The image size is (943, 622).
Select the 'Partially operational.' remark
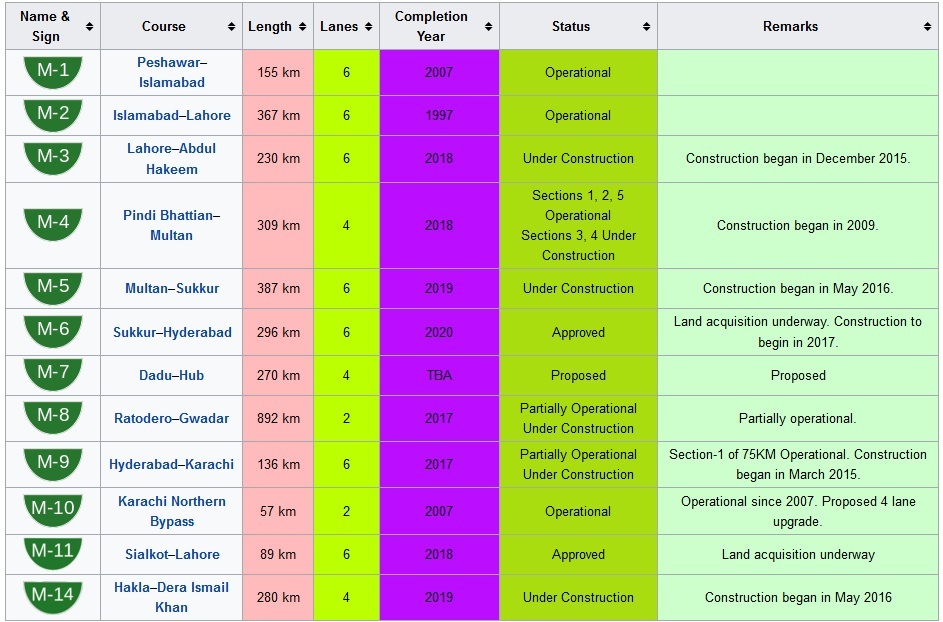click(797, 419)
